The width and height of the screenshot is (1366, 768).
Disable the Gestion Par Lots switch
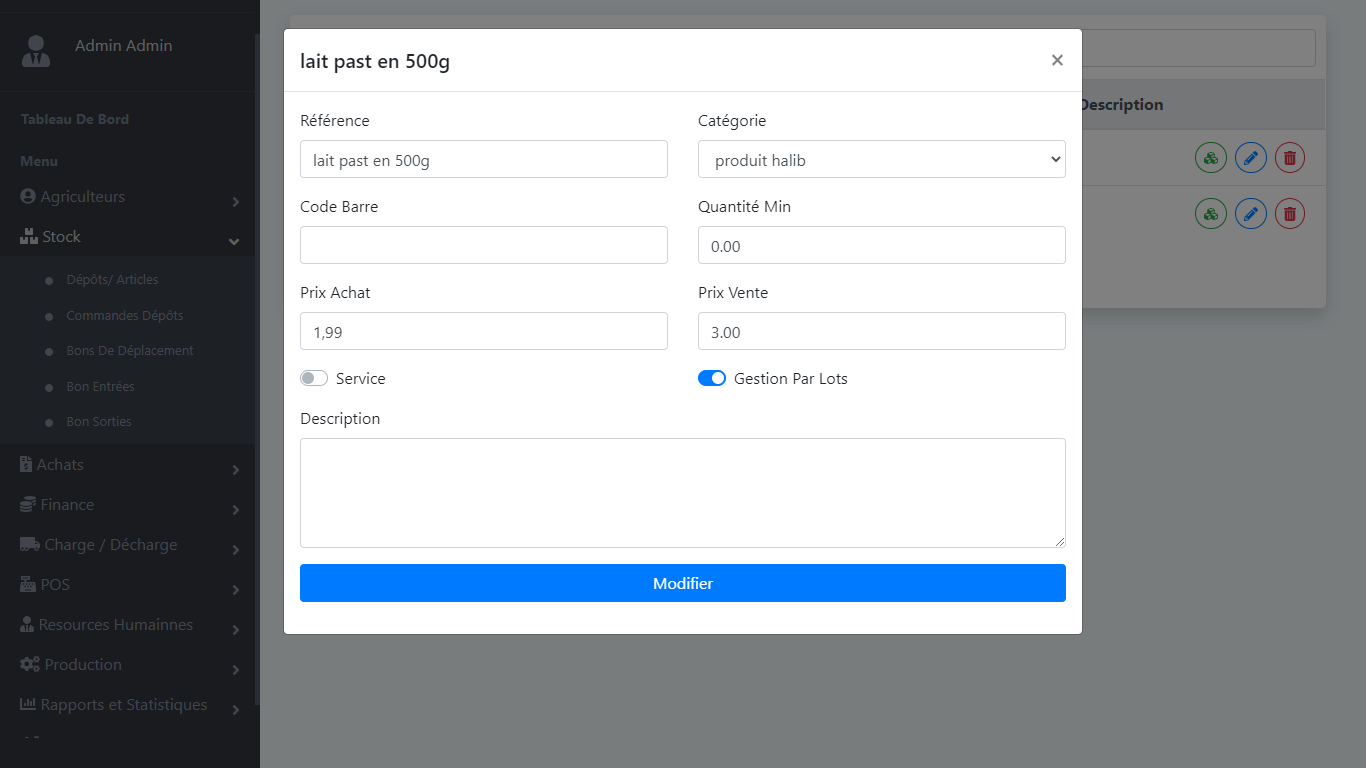pos(712,379)
